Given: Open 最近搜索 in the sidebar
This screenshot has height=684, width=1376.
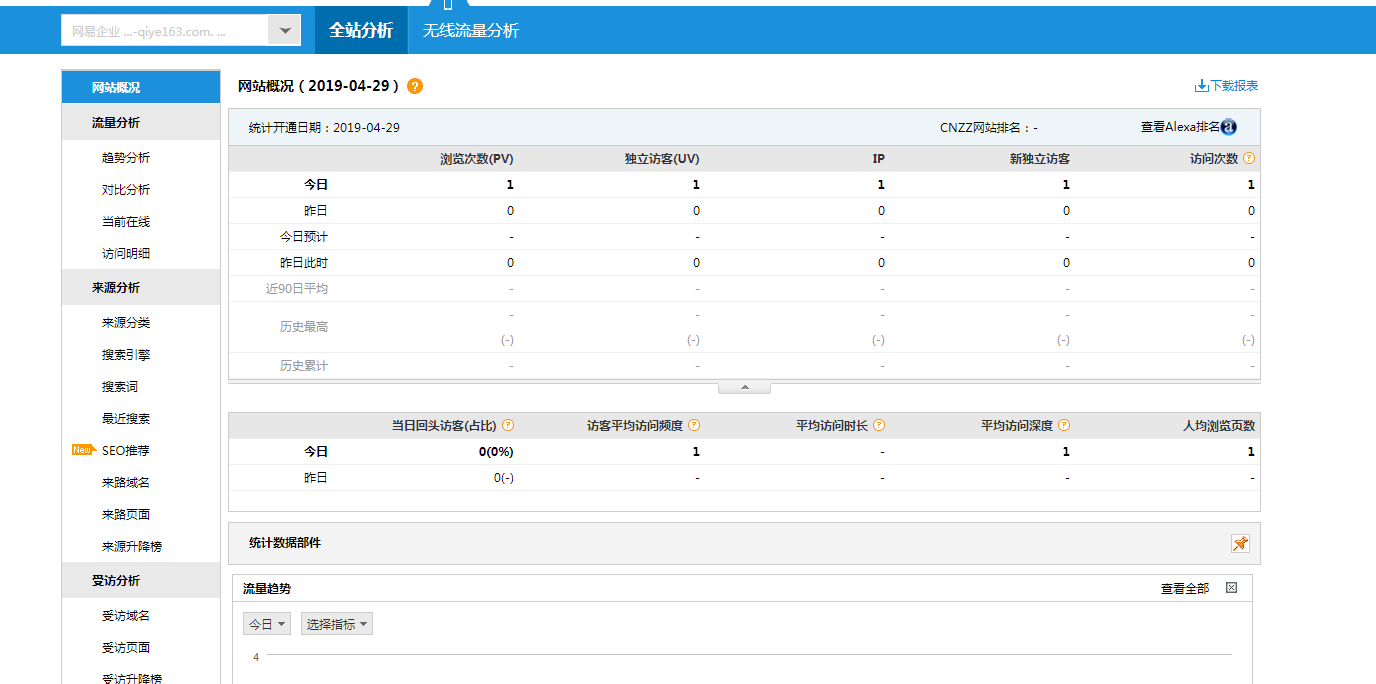Looking at the screenshot, I should click(126, 419).
